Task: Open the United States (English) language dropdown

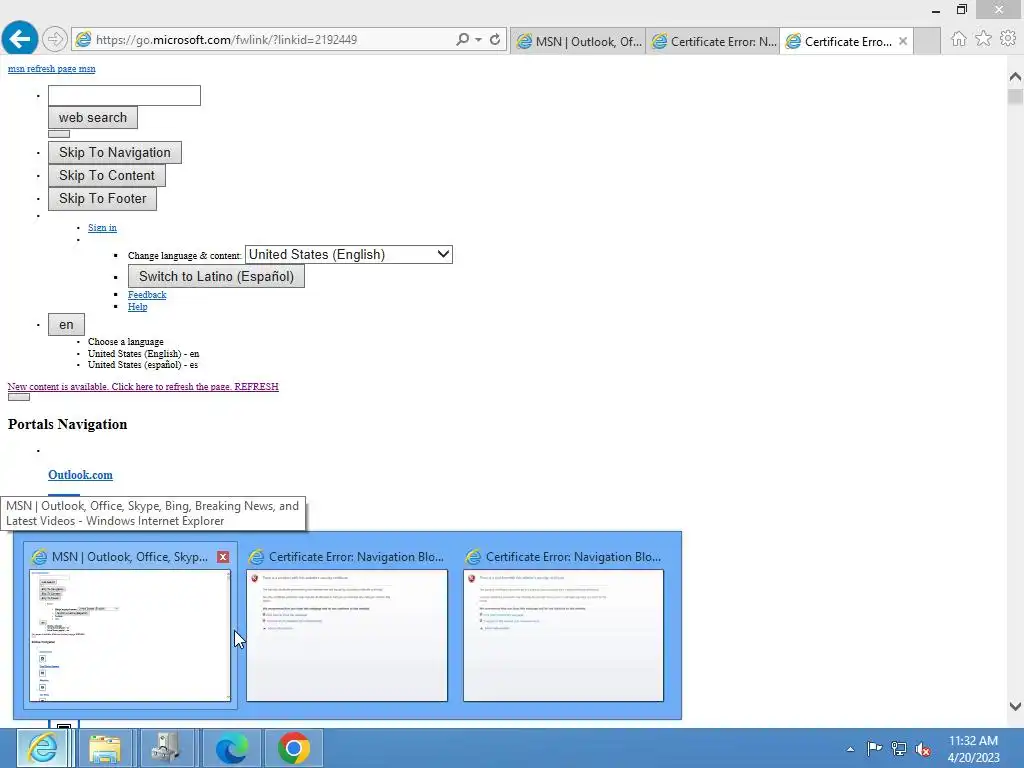Action: tap(349, 255)
